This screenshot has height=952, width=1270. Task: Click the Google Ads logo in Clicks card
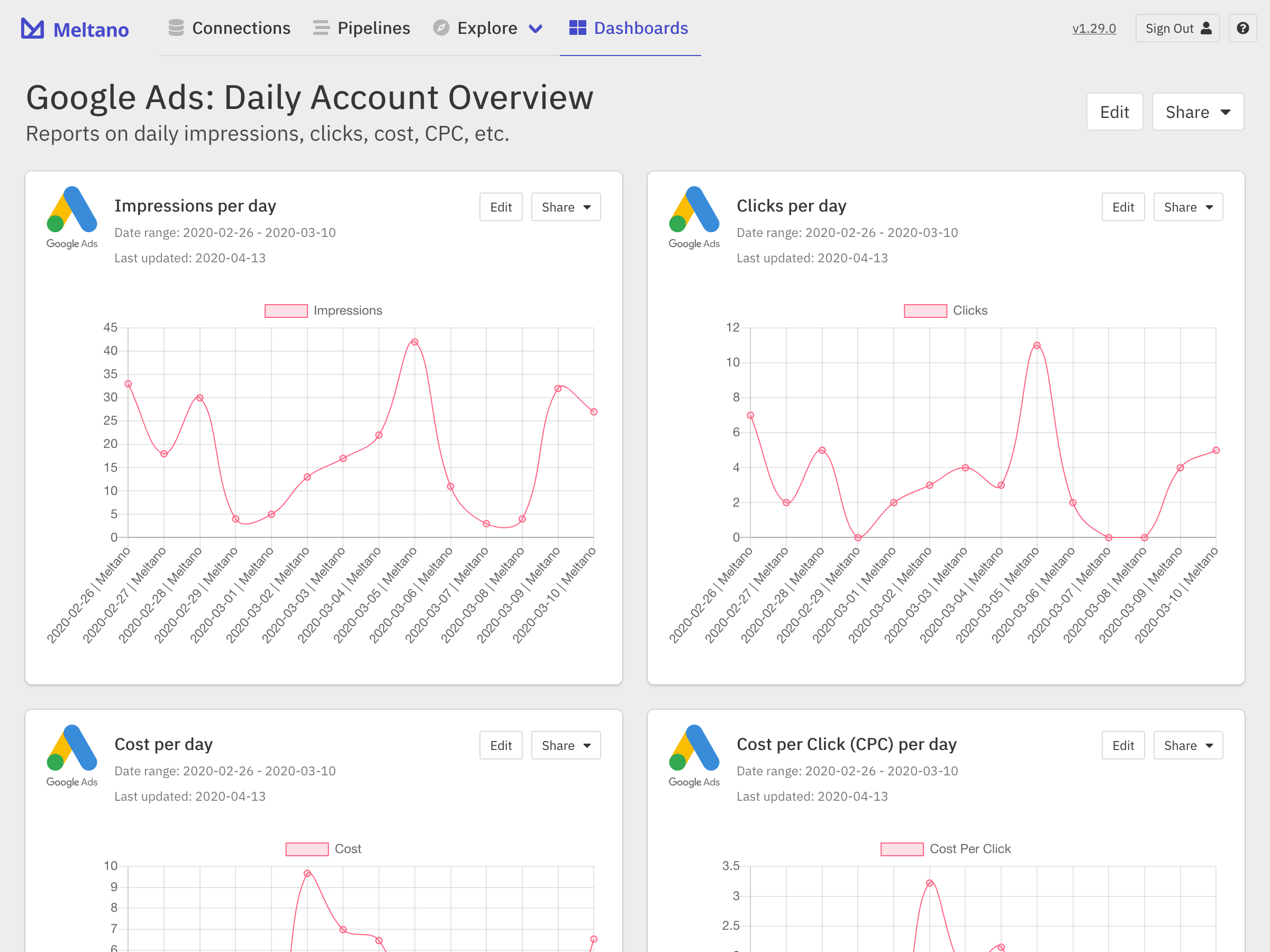click(694, 217)
